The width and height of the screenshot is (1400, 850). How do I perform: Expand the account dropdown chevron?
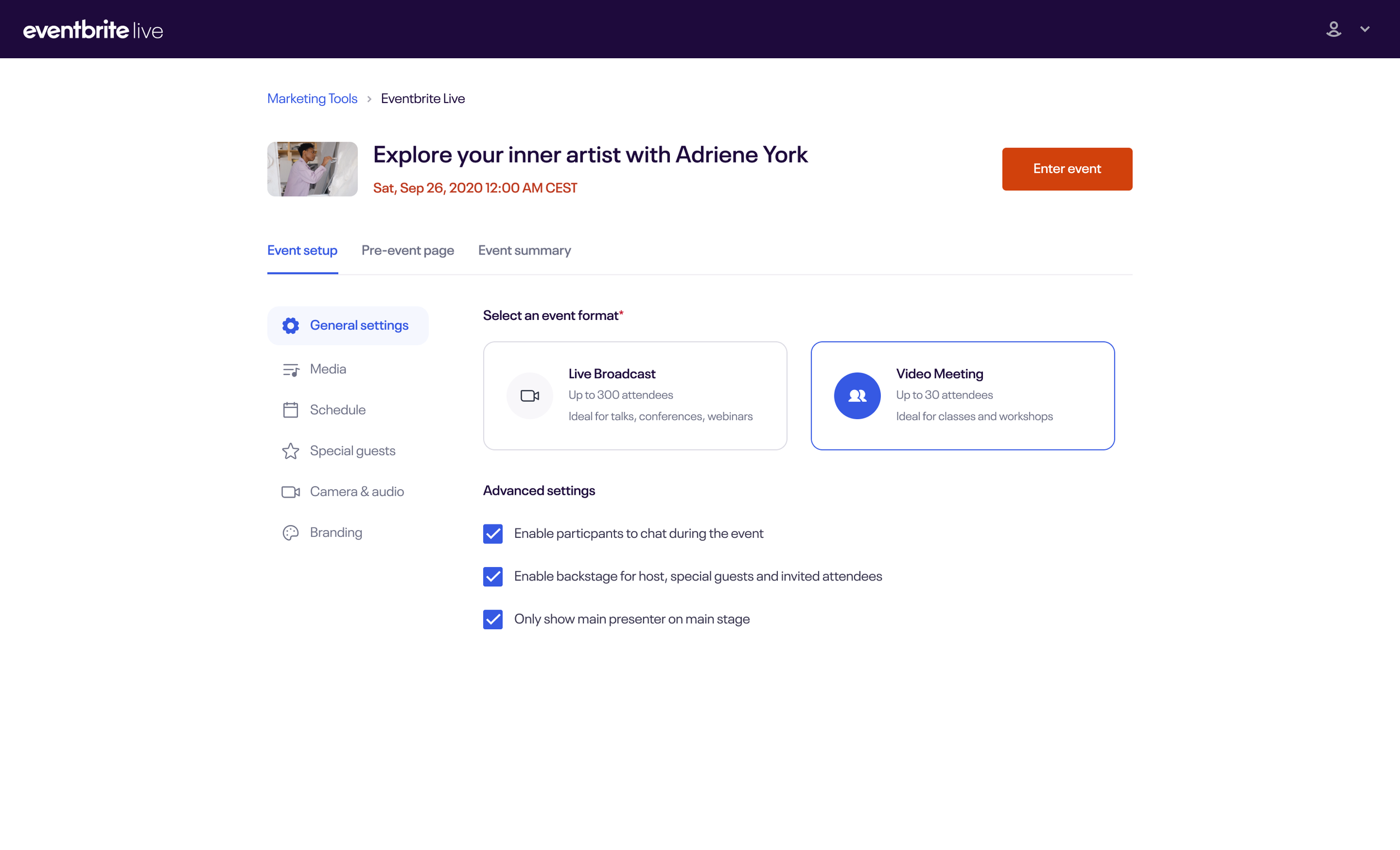[1365, 29]
